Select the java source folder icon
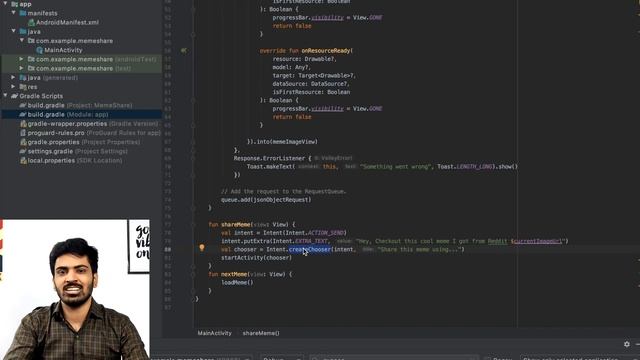Image resolution: width=640 pixels, height=360 pixels. 23,31
